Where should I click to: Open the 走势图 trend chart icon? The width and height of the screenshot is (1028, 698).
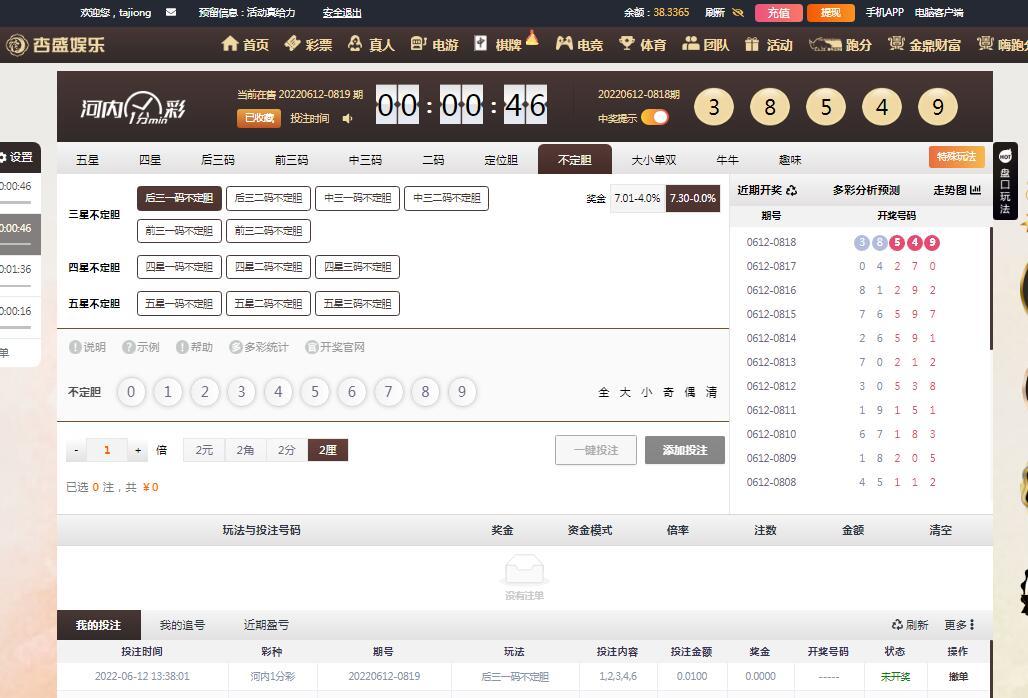click(975, 190)
